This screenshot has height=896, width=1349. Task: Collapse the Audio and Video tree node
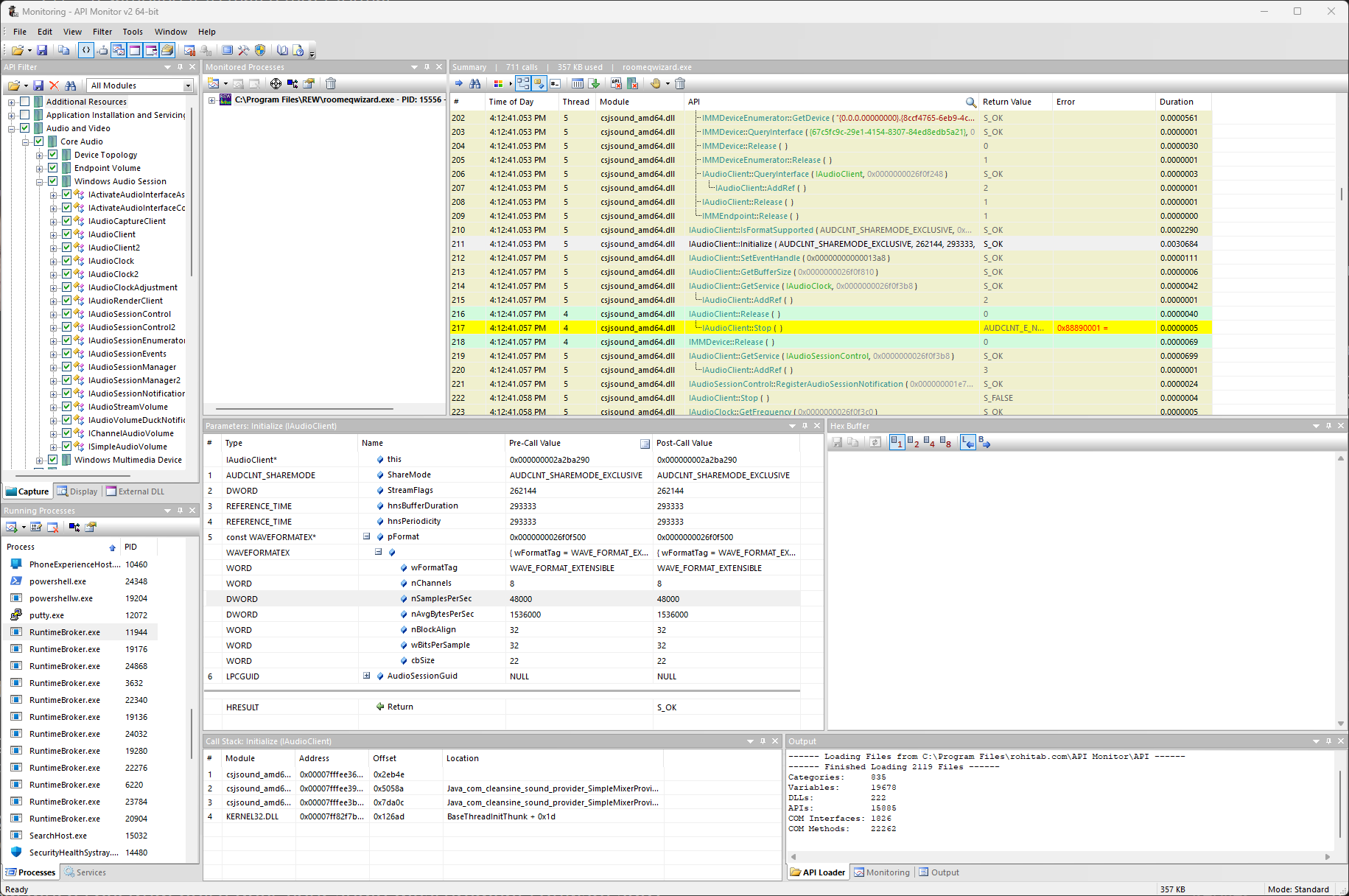tap(12, 128)
